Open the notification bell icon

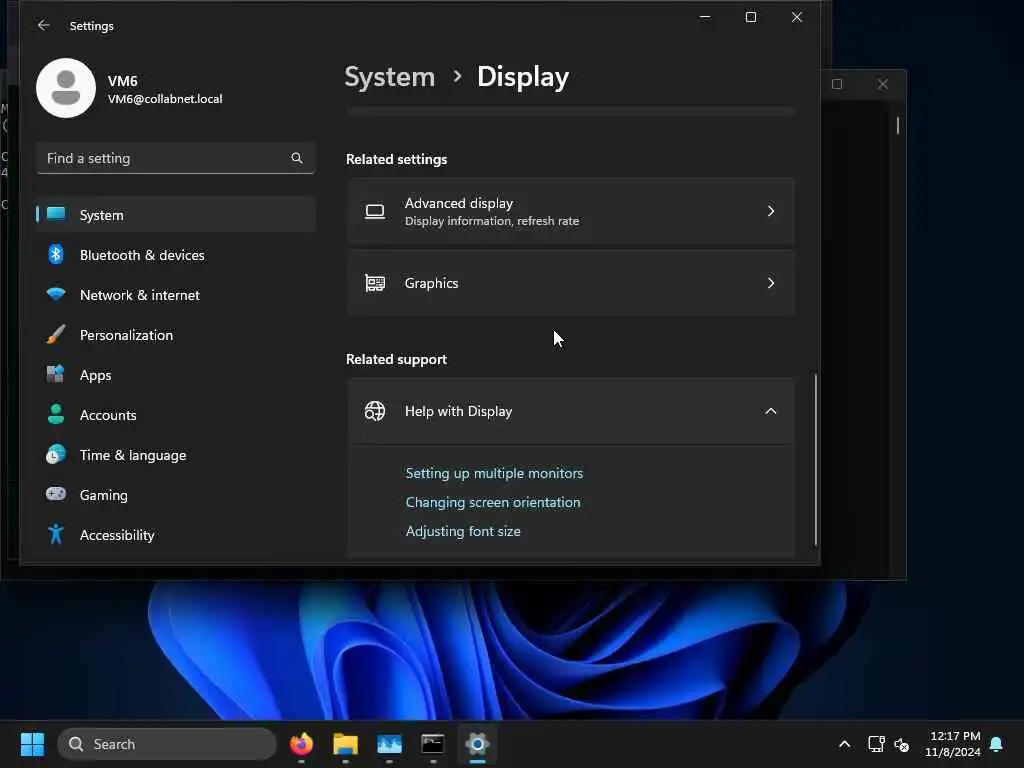[x=996, y=744]
